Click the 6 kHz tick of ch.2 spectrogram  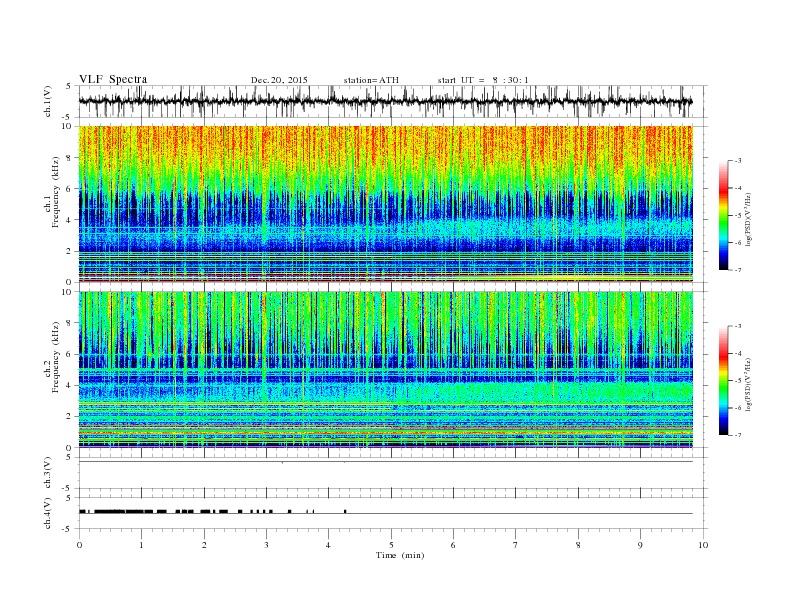click(70, 354)
